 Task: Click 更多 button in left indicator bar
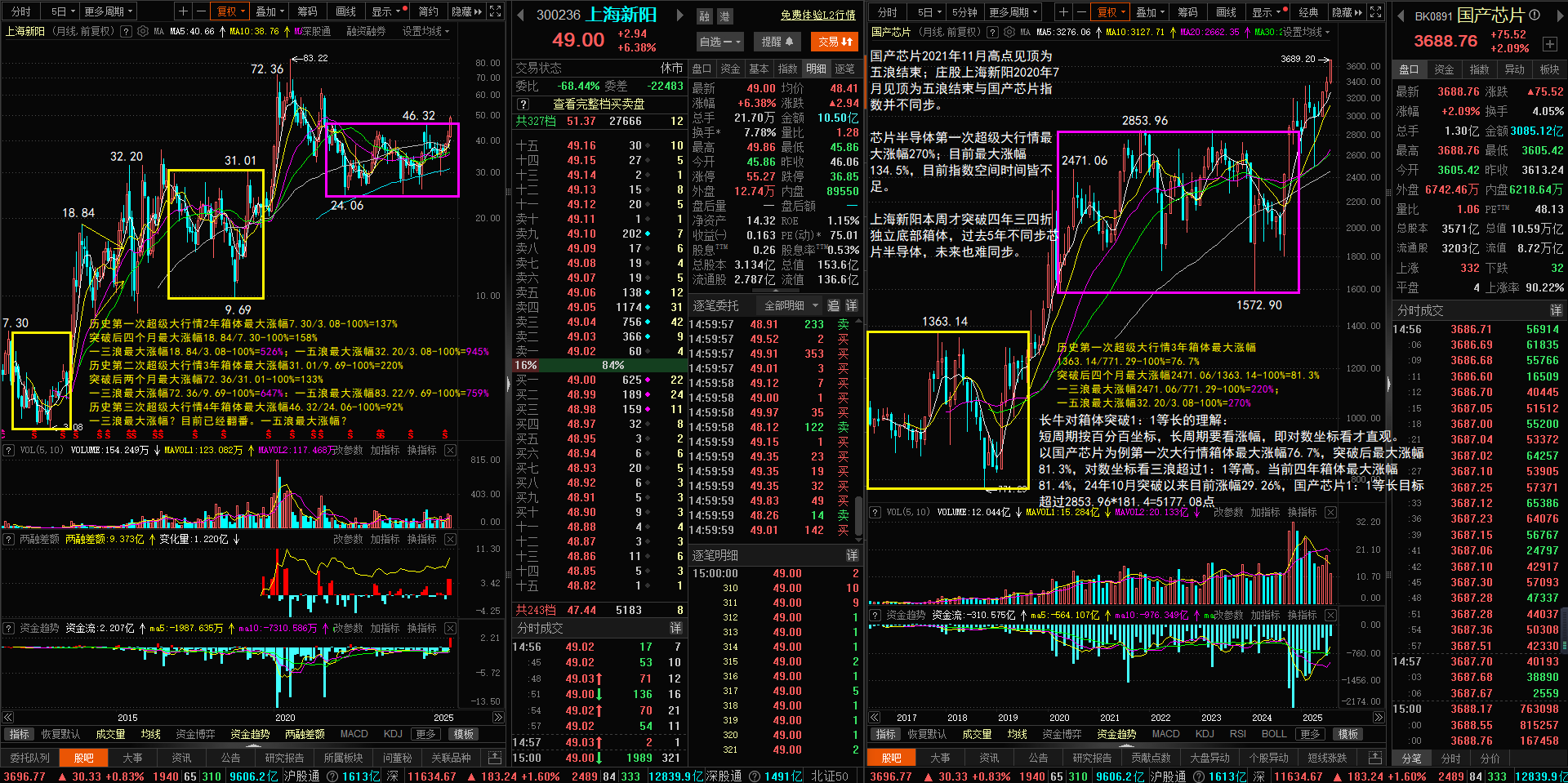[x=425, y=734]
